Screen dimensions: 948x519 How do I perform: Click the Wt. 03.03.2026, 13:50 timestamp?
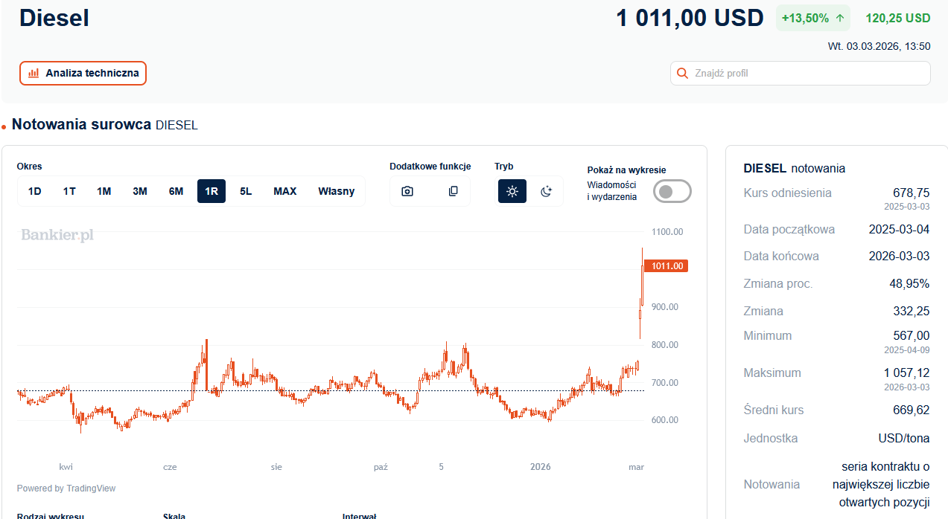tap(879, 46)
